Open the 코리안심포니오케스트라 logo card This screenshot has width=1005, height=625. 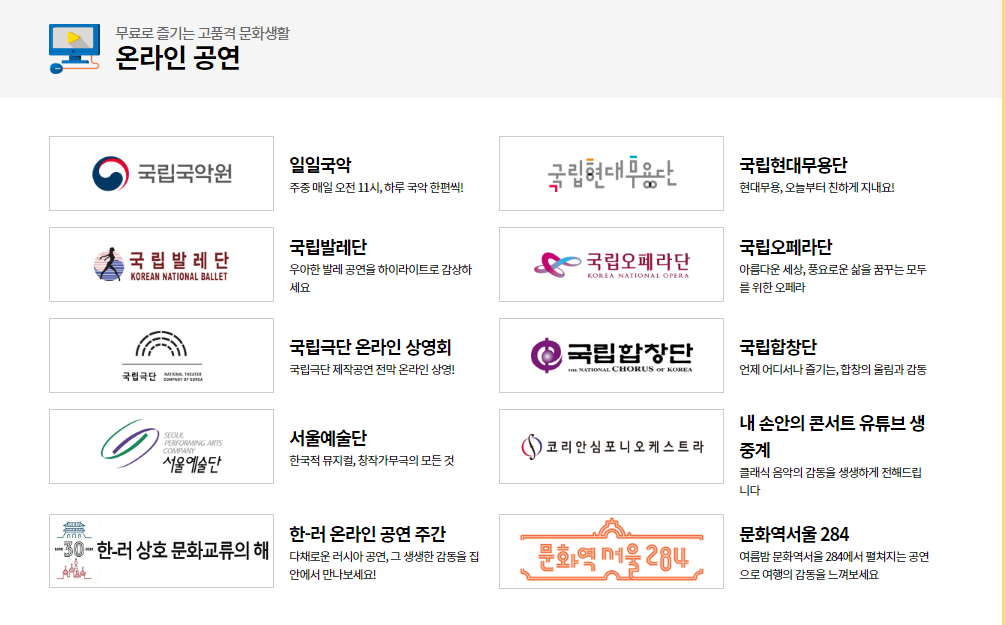click(x=611, y=446)
